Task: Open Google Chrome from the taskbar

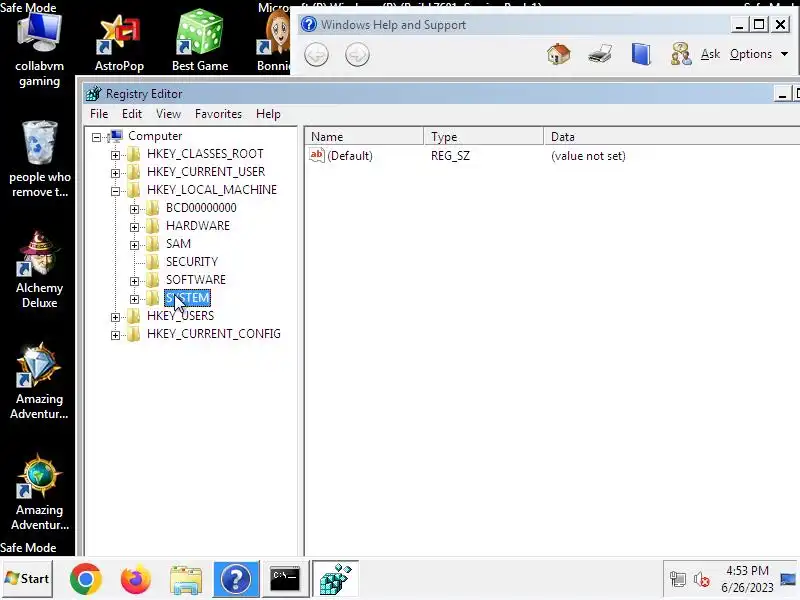Action: point(86,579)
